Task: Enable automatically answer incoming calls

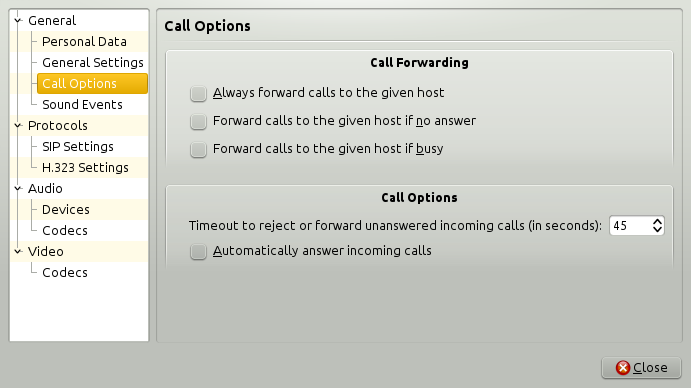Action: coord(198,251)
